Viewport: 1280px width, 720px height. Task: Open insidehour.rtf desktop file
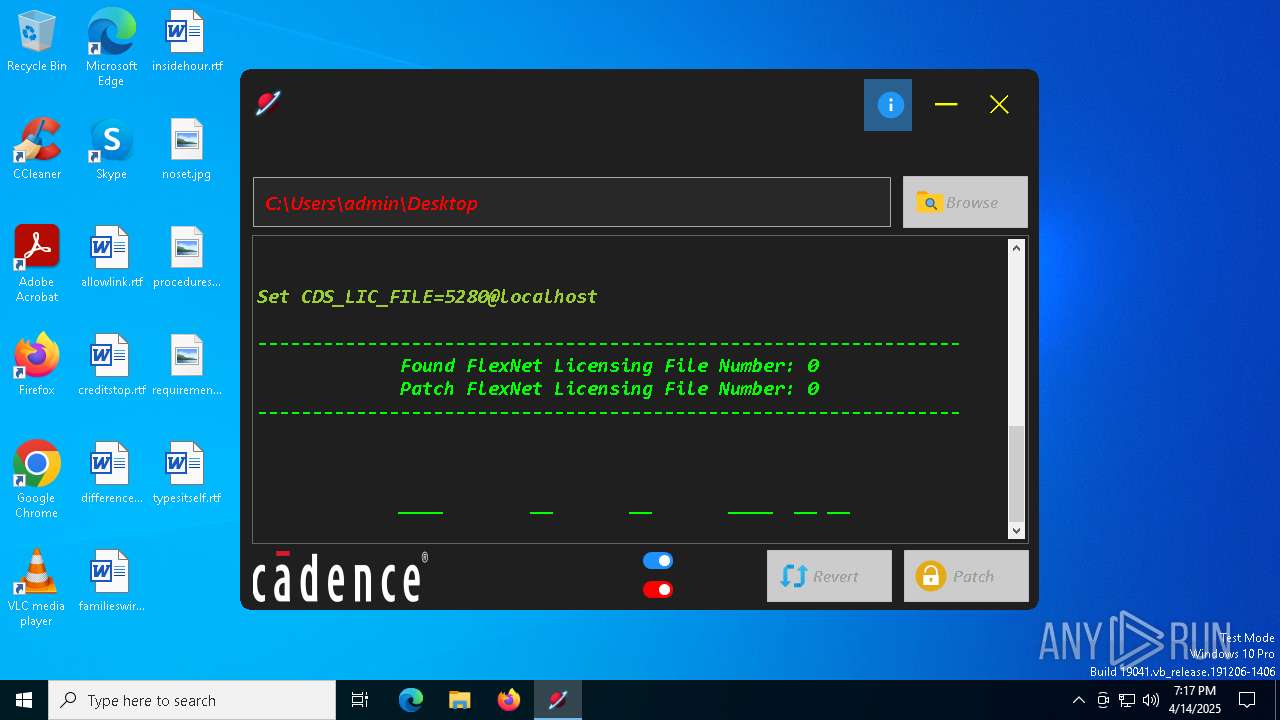(187, 42)
